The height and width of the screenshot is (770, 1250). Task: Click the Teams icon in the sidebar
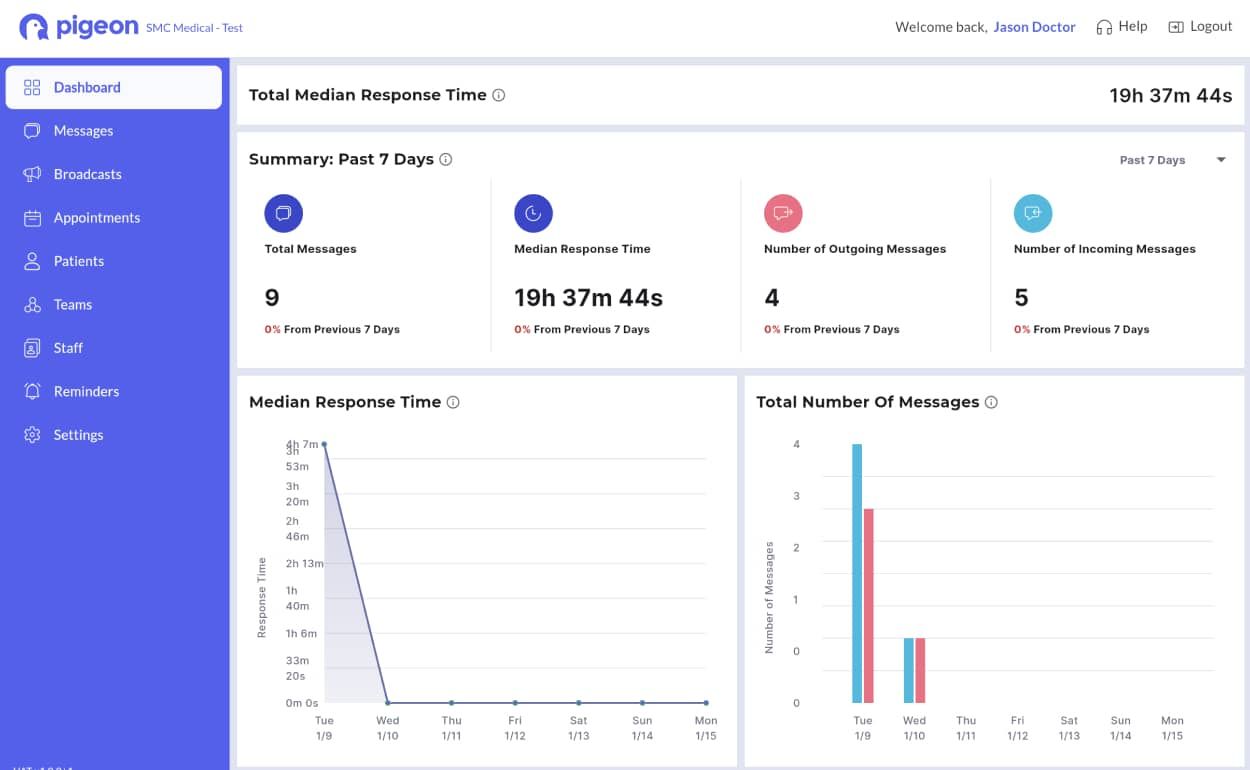click(31, 304)
